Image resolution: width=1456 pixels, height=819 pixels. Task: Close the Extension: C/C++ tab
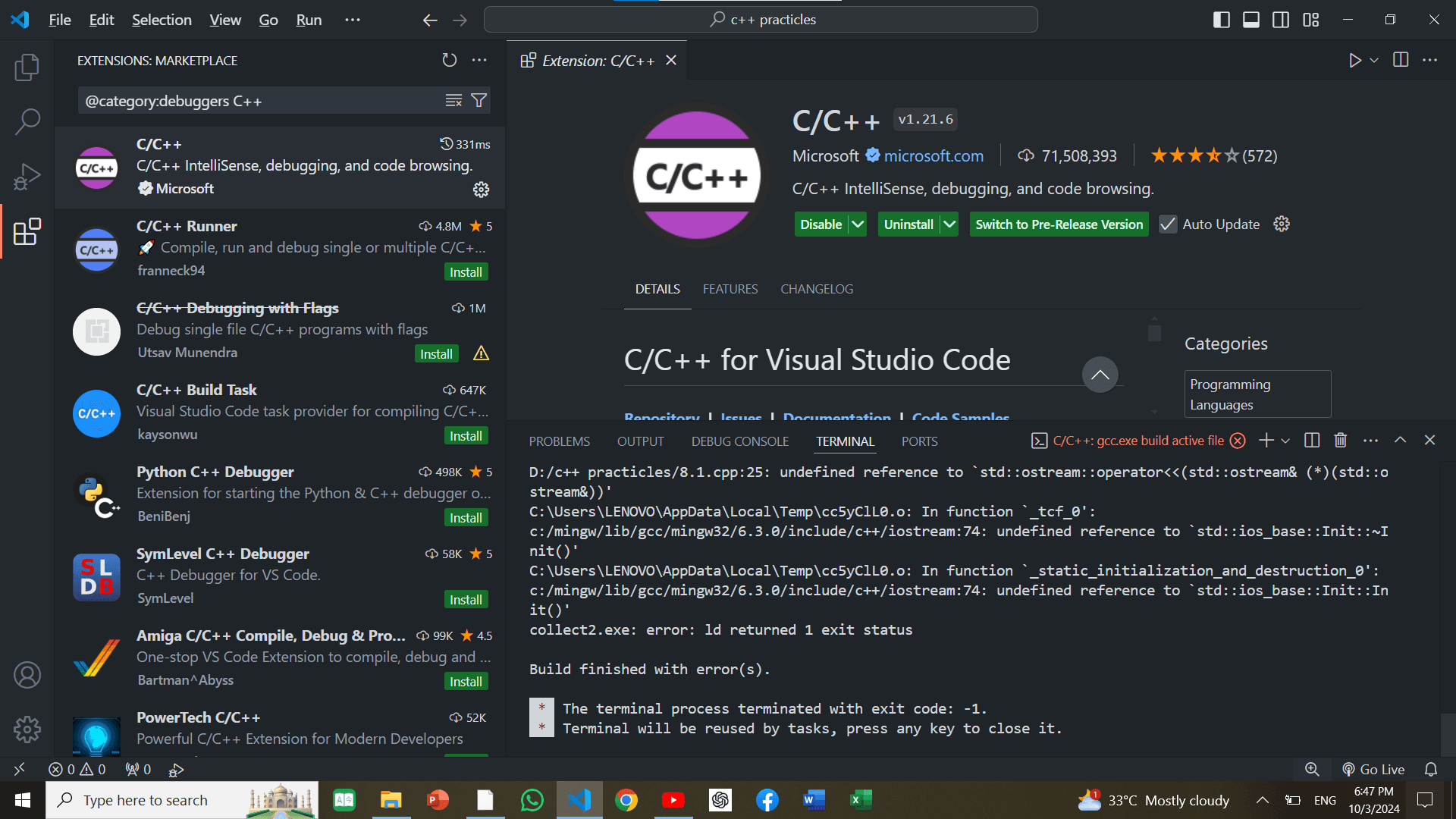click(x=671, y=61)
